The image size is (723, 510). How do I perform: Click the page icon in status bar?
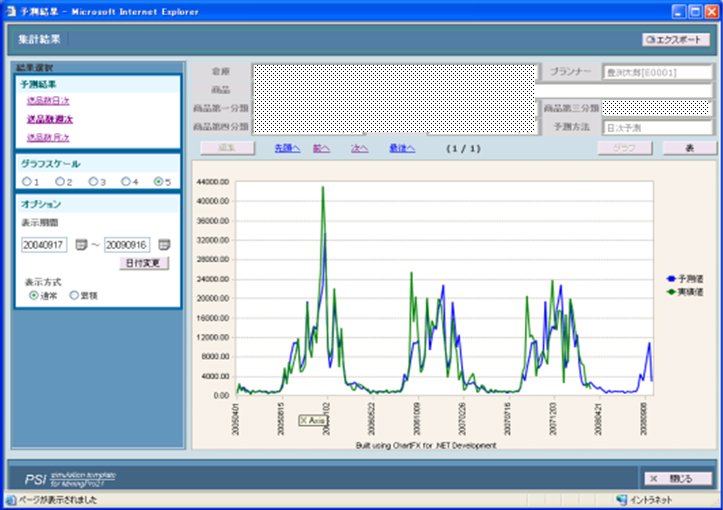(x=11, y=500)
